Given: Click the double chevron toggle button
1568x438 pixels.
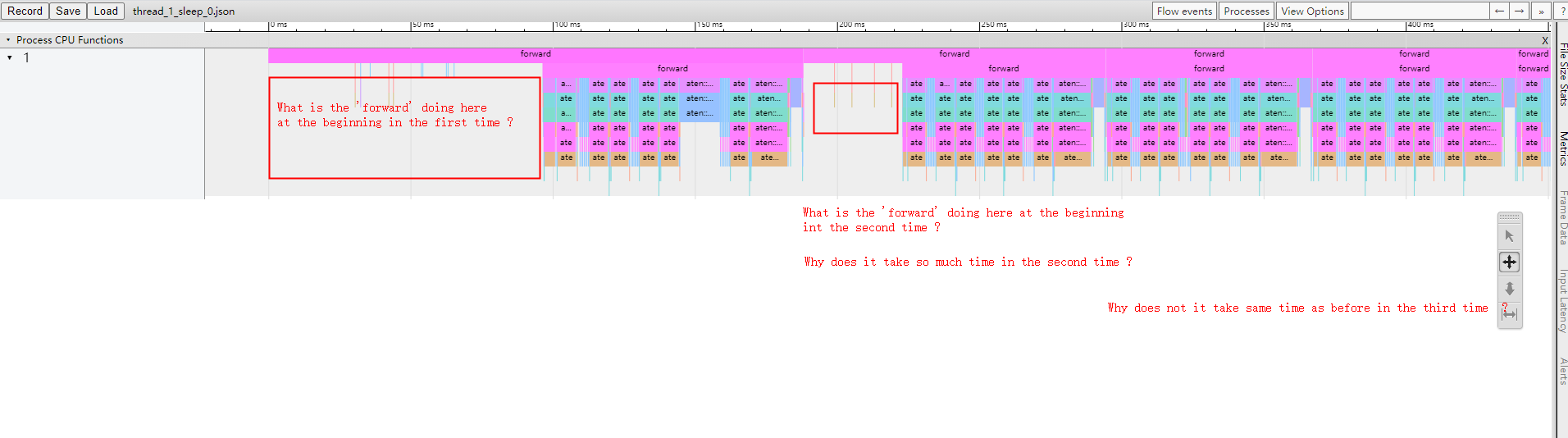Looking at the screenshot, I should tap(1540, 11).
